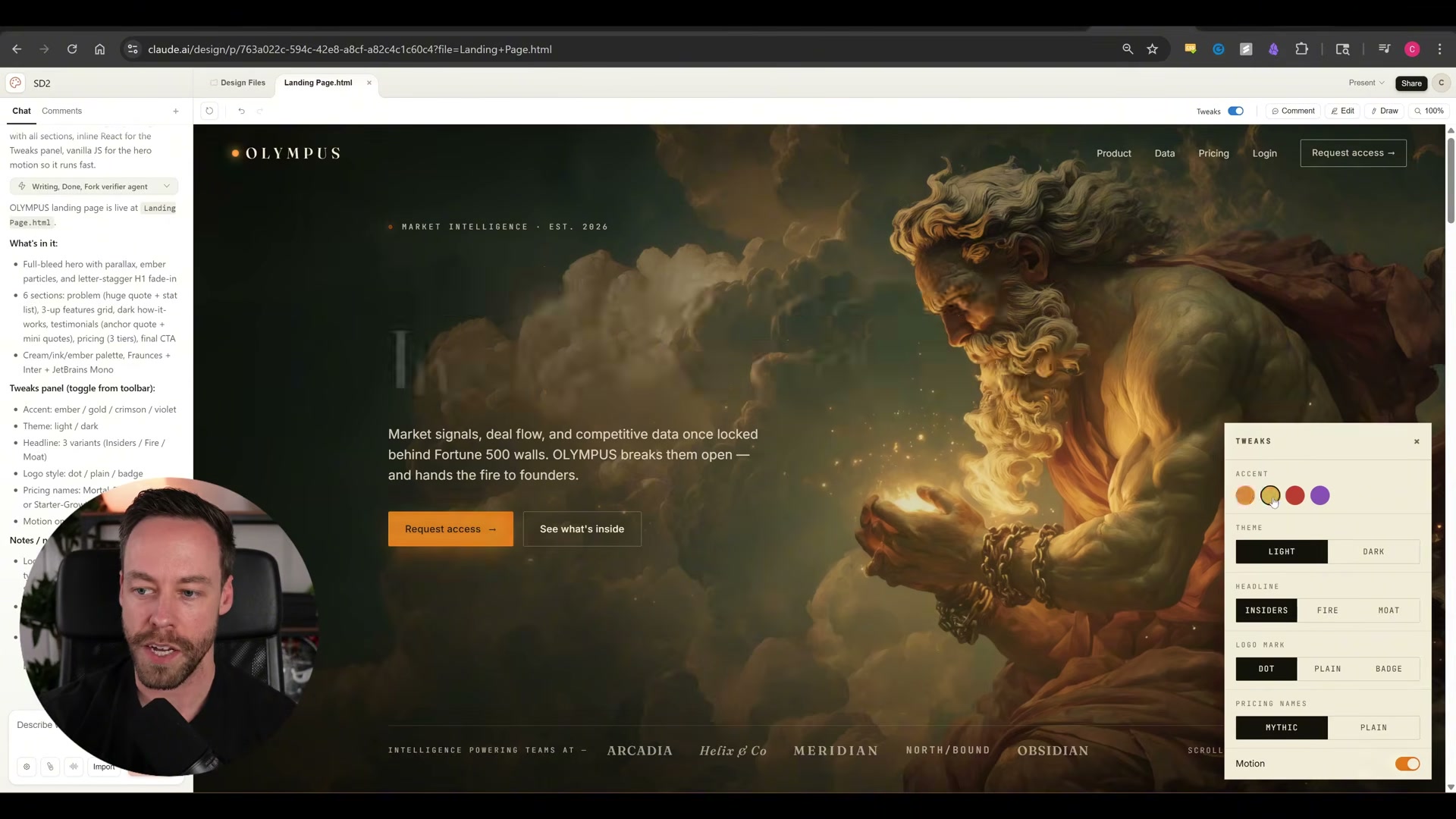
Task: Attach a file with the paperclip icon
Action: 50,767
